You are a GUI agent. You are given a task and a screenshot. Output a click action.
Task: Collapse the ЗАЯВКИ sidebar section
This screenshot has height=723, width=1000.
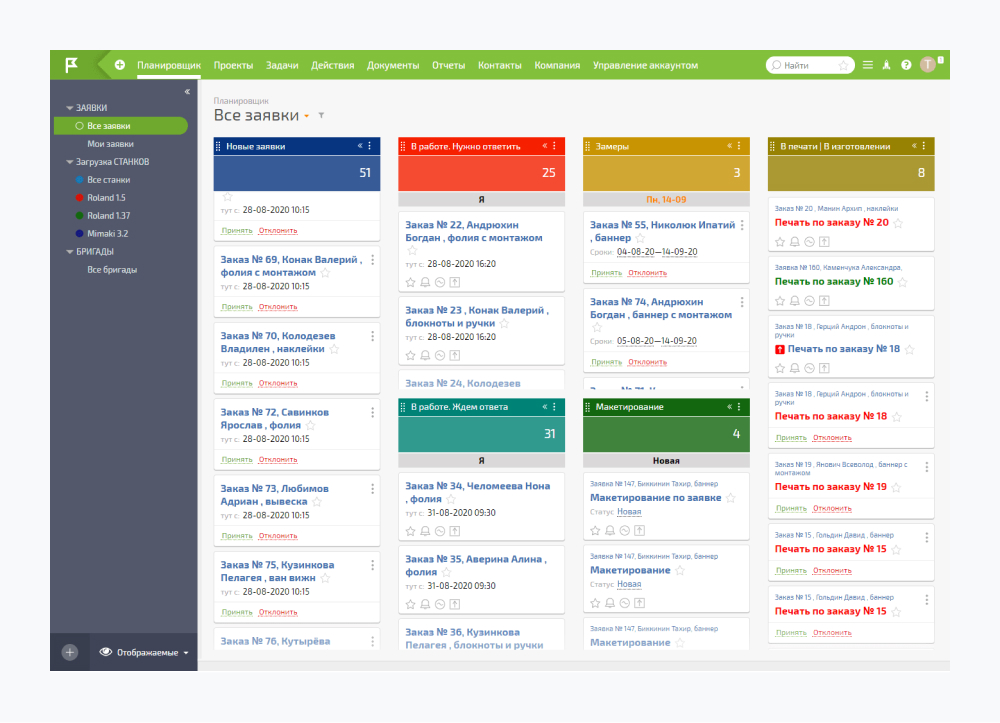[70, 108]
